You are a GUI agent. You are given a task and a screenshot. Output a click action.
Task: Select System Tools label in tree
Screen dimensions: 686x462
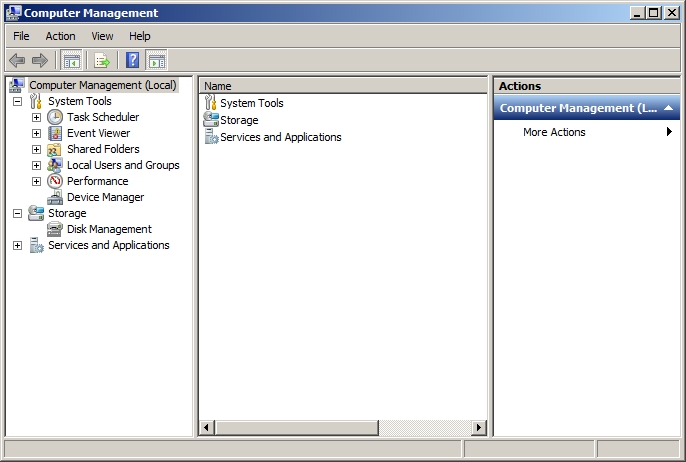coord(80,101)
